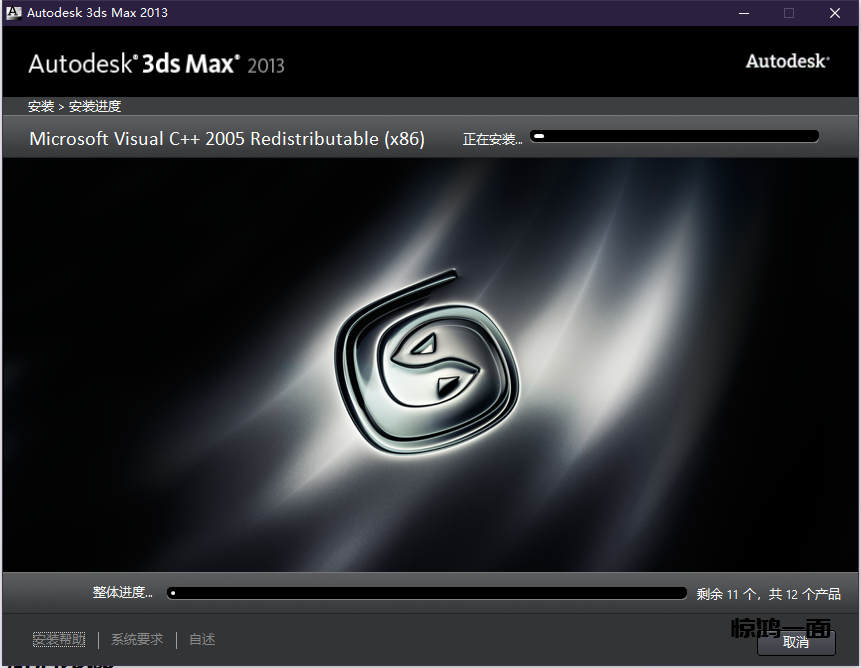The height and width of the screenshot is (668, 861).
Task: Close the 3ds Max installer window
Action: coord(835,13)
